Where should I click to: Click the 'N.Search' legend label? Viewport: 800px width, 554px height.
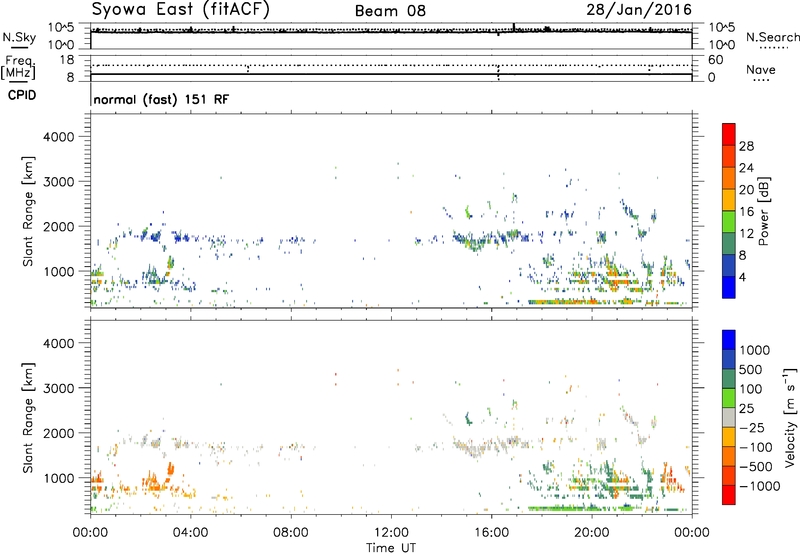(772, 37)
